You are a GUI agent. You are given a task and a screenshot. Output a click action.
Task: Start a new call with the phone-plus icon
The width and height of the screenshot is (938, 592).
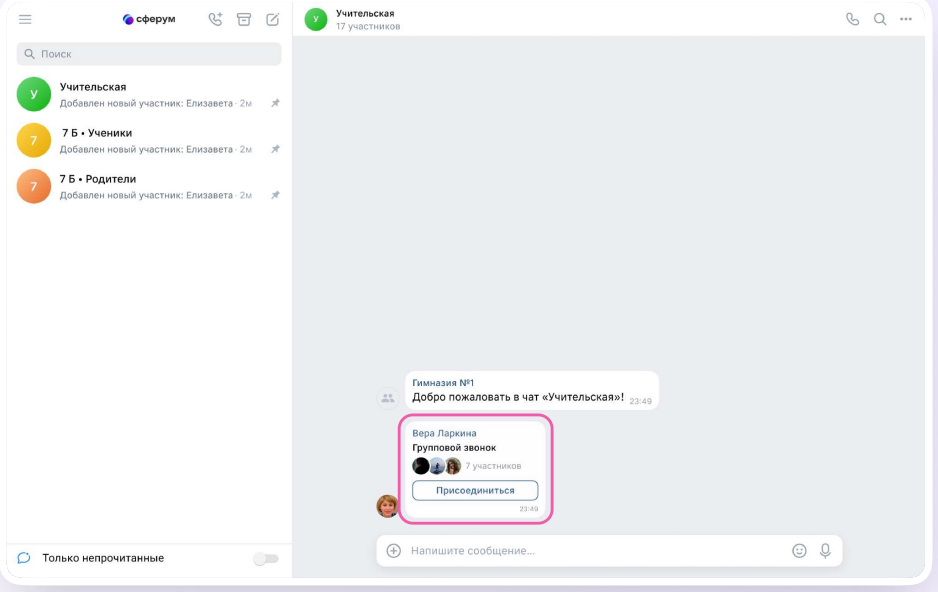tap(215, 19)
